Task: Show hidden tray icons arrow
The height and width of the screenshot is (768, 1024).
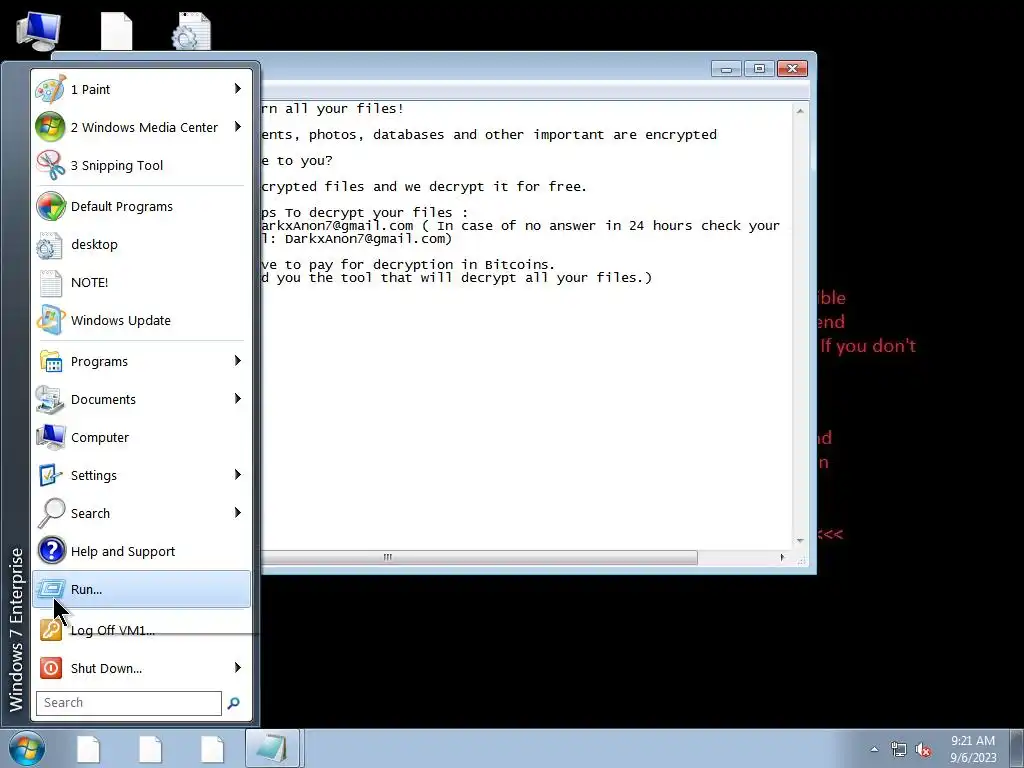Action: (x=874, y=749)
